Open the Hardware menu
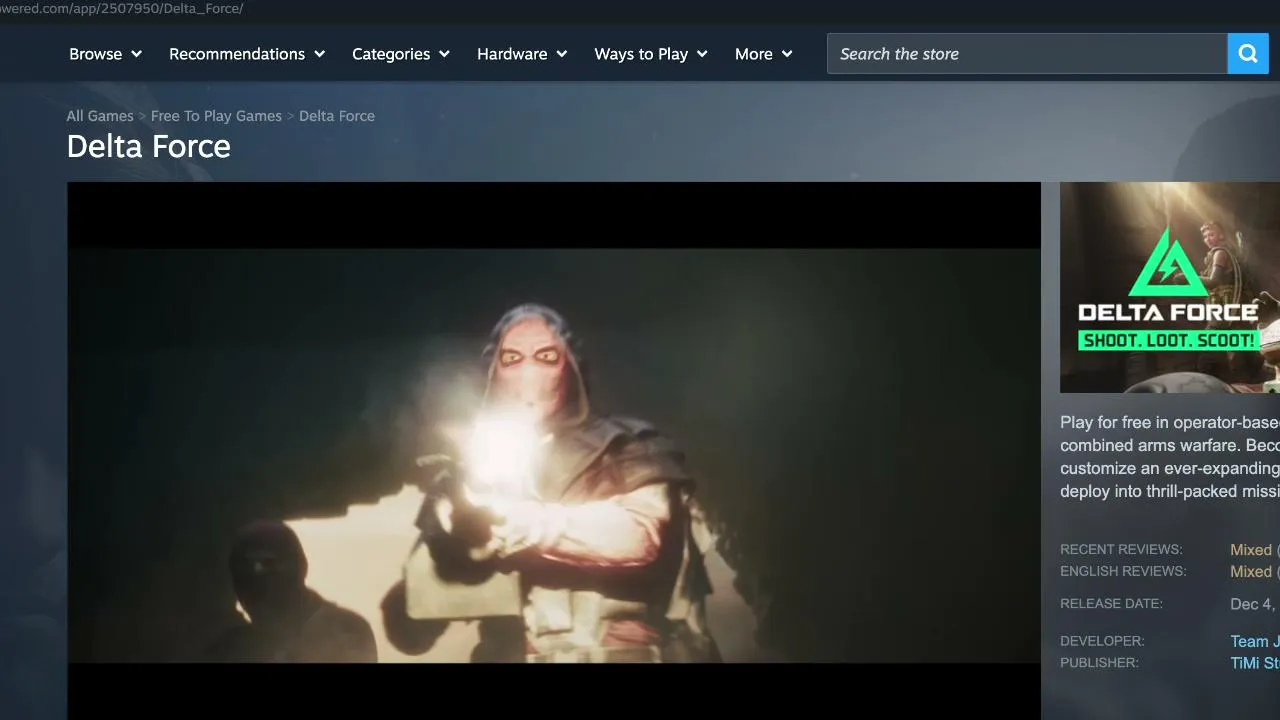1280x720 pixels. [522, 54]
